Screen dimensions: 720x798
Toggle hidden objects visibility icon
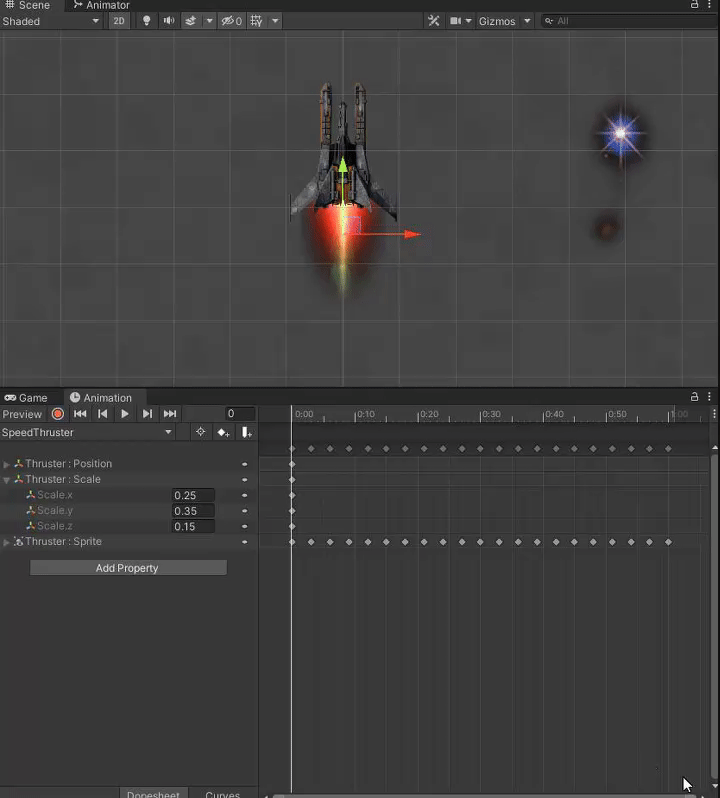[x=232, y=21]
